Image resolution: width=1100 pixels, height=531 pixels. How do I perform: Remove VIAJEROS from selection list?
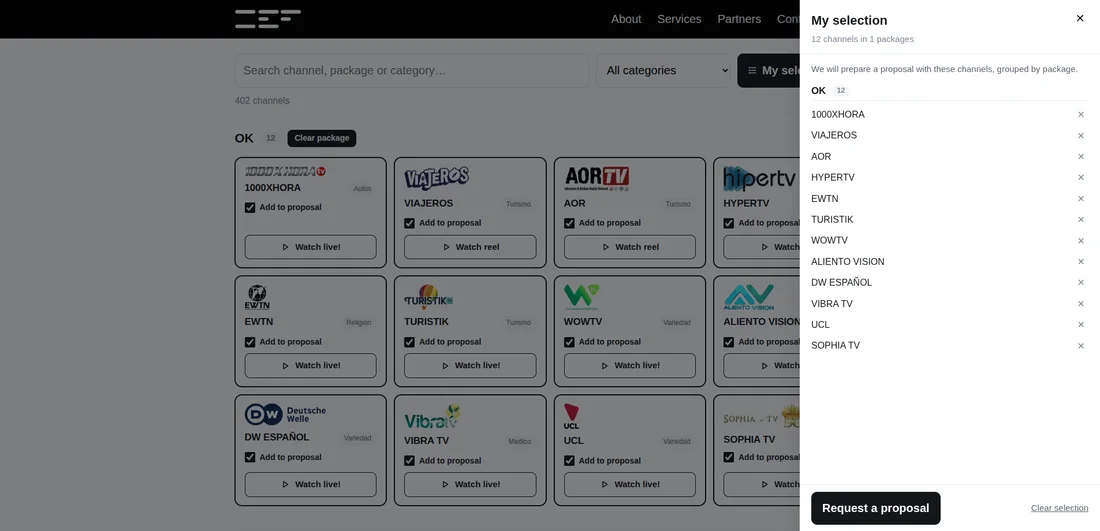[1080, 135]
